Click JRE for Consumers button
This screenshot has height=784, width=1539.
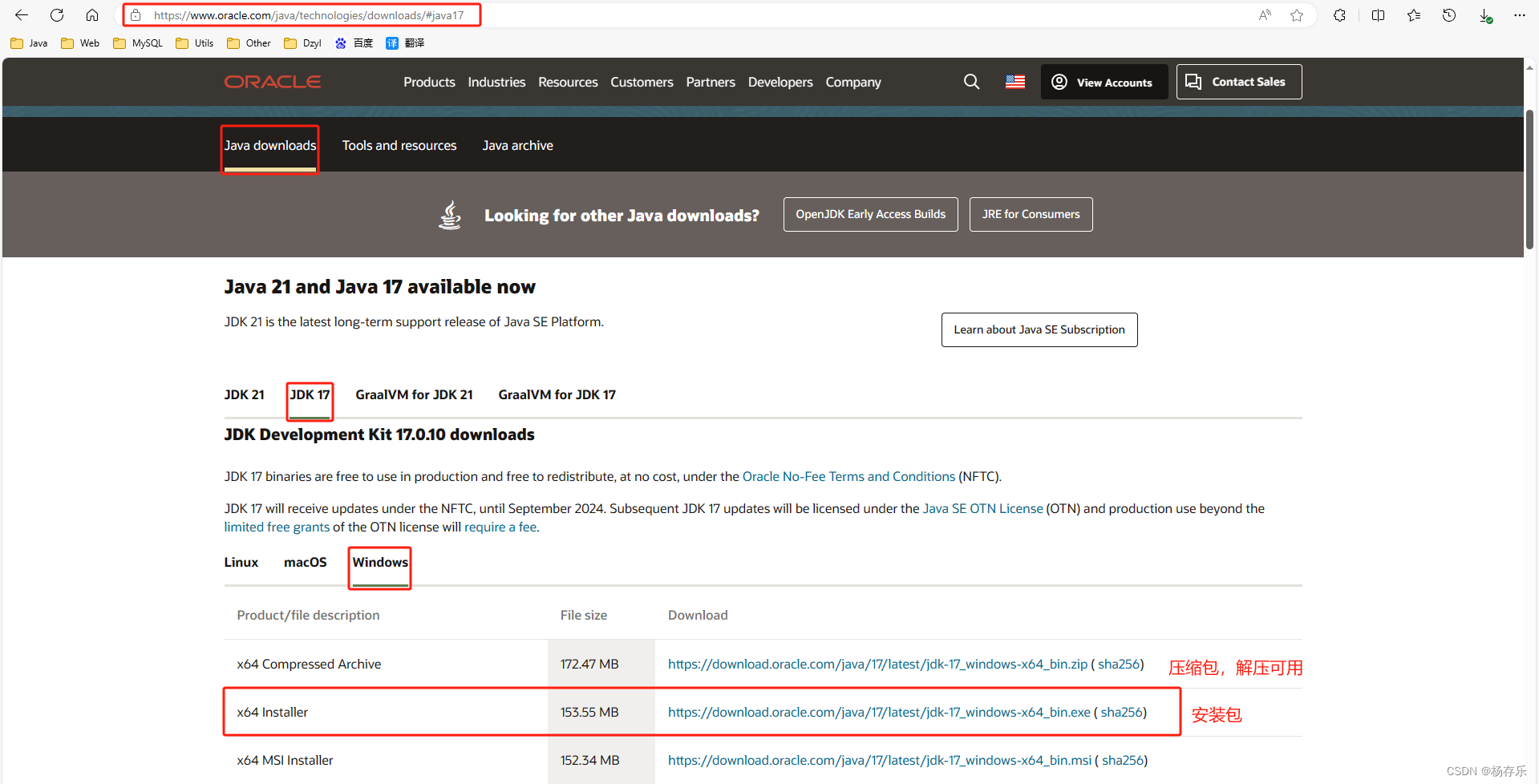(x=1031, y=214)
